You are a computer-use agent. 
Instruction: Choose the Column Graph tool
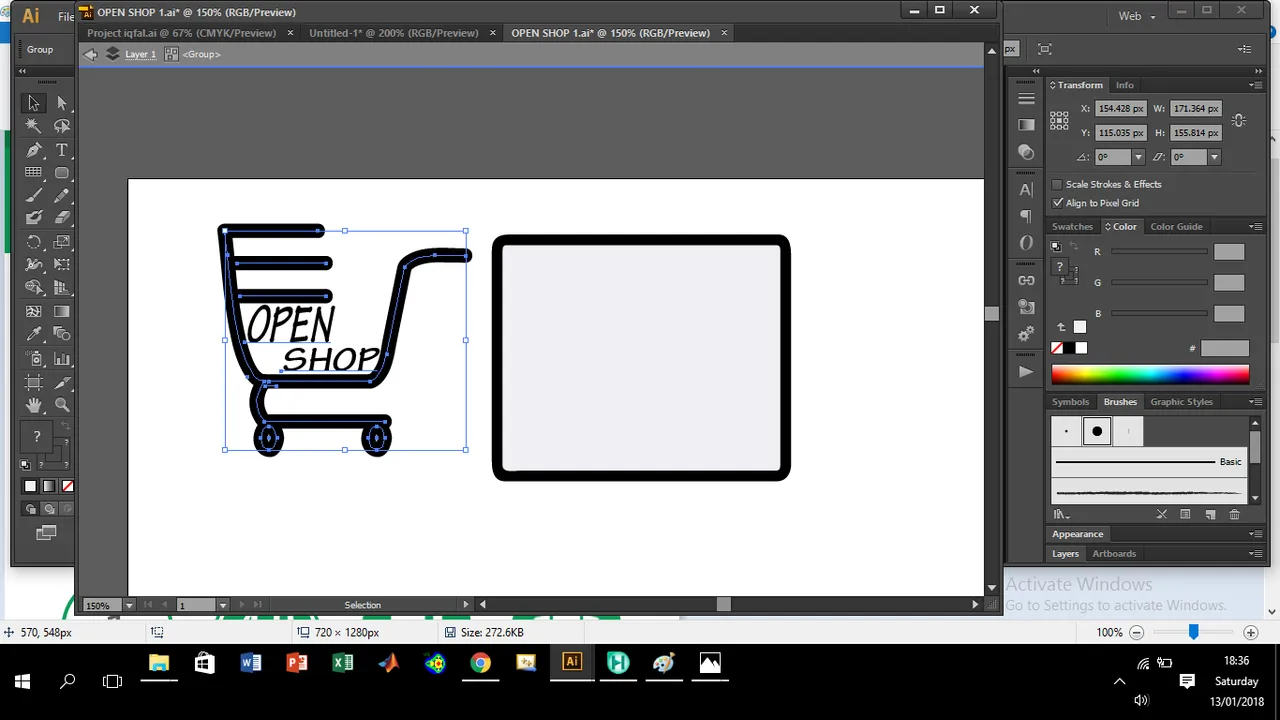tap(62, 358)
